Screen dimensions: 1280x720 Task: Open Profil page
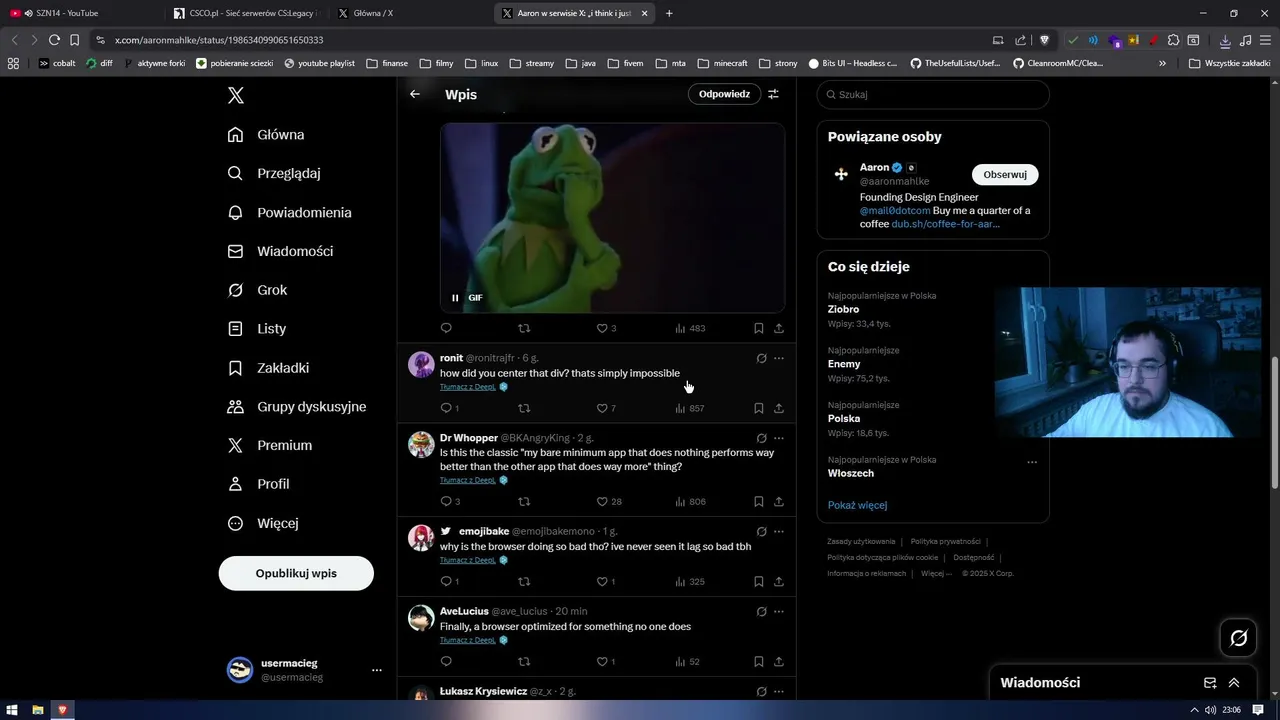258,484
